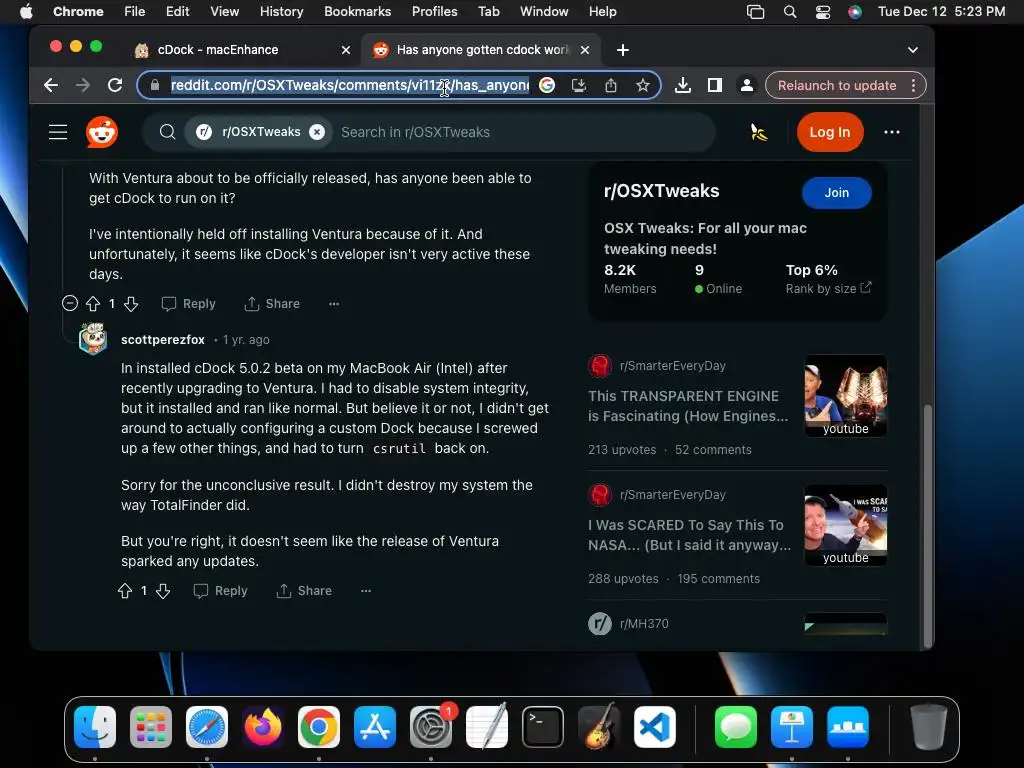Reply to the Ventura cDock question comment
1024x768 pixels.
[188, 304]
